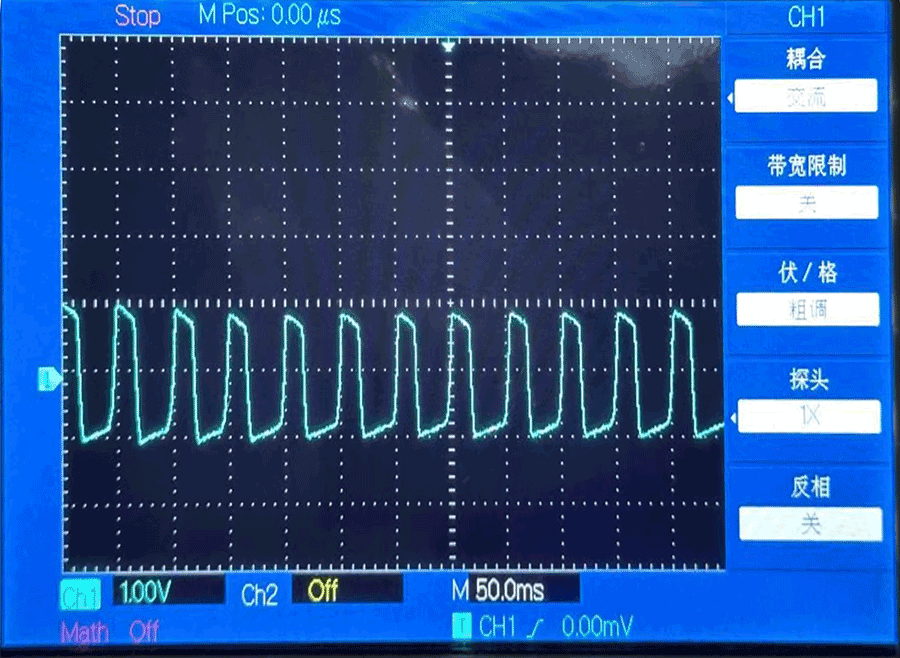Open the 探头 probe attenuation 1X option
The image size is (900, 658).
click(809, 417)
